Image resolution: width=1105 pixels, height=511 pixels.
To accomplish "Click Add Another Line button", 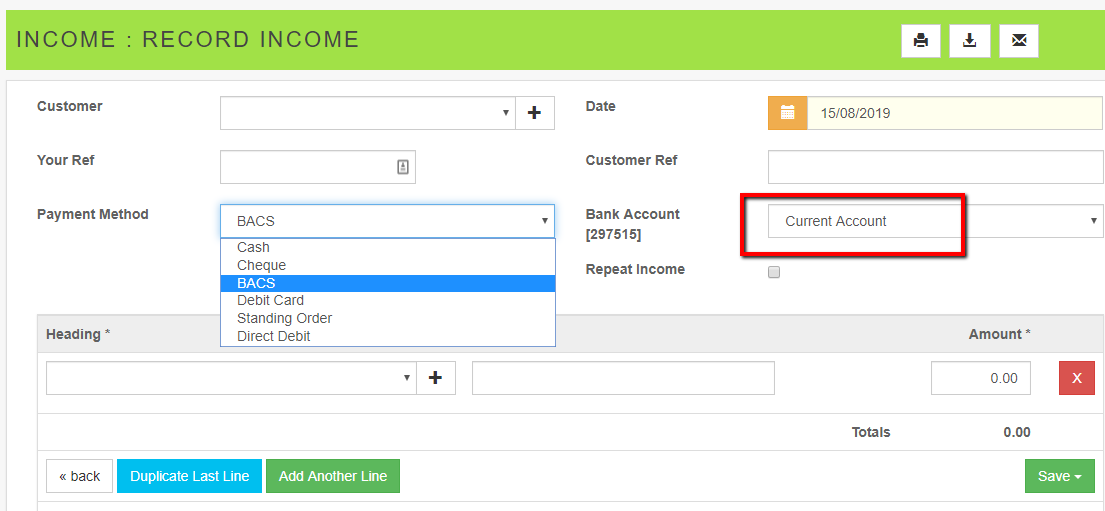I will (333, 476).
